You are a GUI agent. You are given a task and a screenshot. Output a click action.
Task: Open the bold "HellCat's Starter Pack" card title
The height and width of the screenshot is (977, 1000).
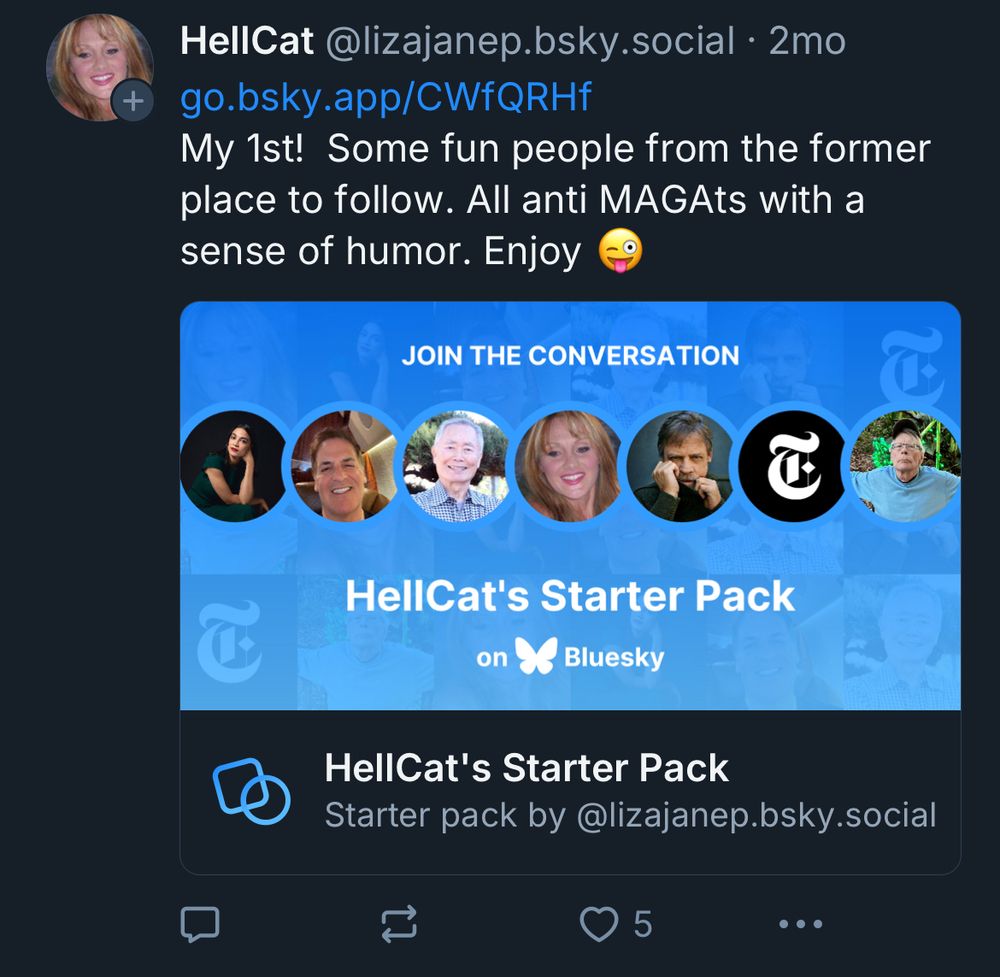(x=526, y=768)
